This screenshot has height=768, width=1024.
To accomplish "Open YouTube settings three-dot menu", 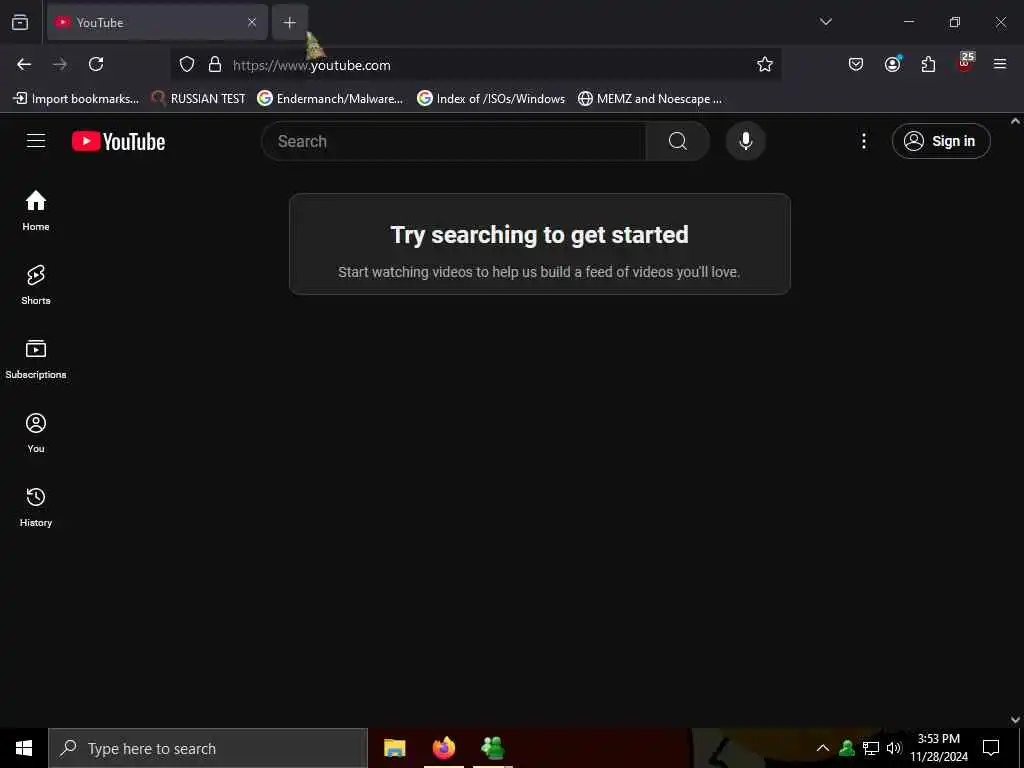I will click(x=863, y=141).
